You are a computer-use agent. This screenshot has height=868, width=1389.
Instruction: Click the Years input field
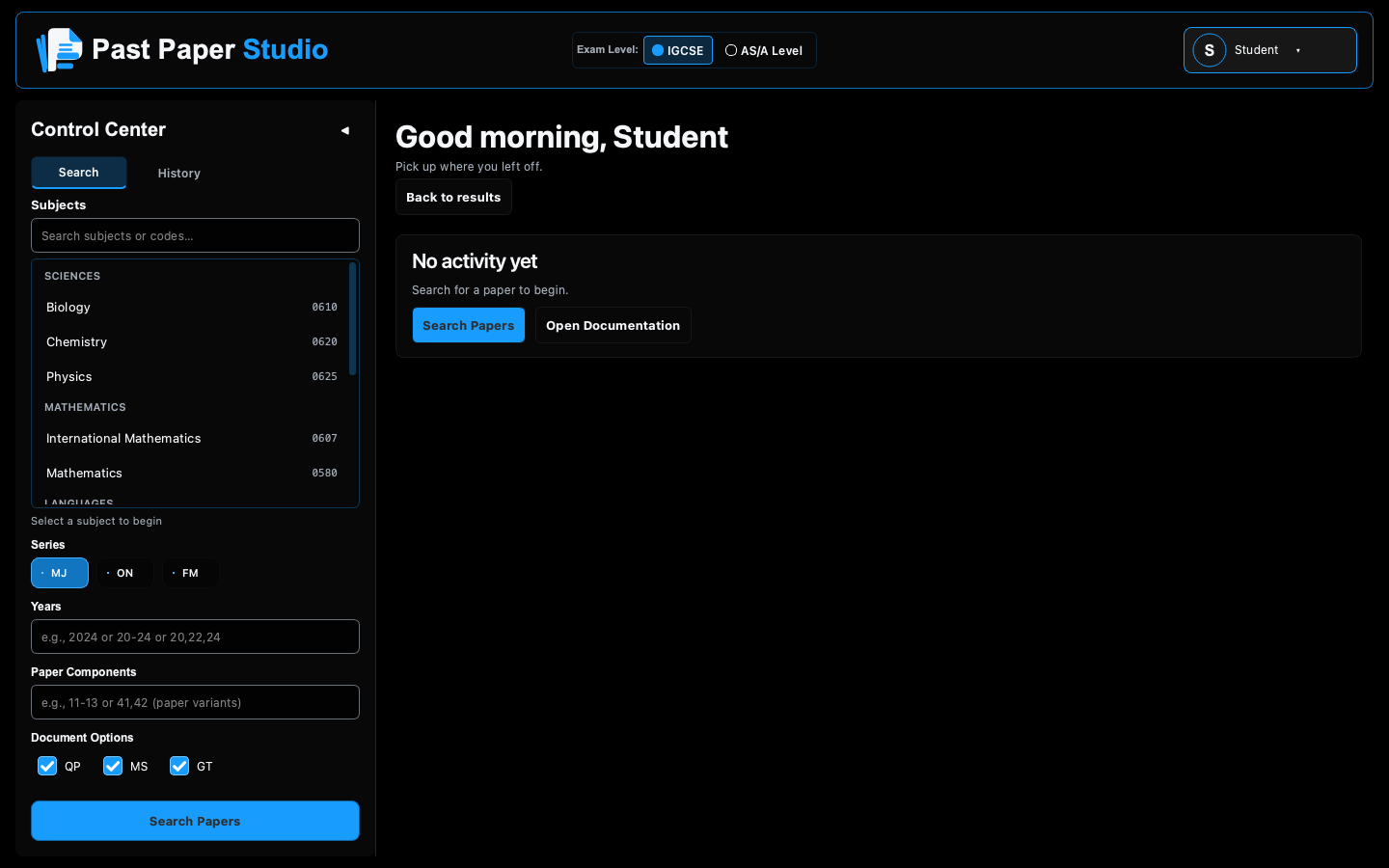coord(195,637)
